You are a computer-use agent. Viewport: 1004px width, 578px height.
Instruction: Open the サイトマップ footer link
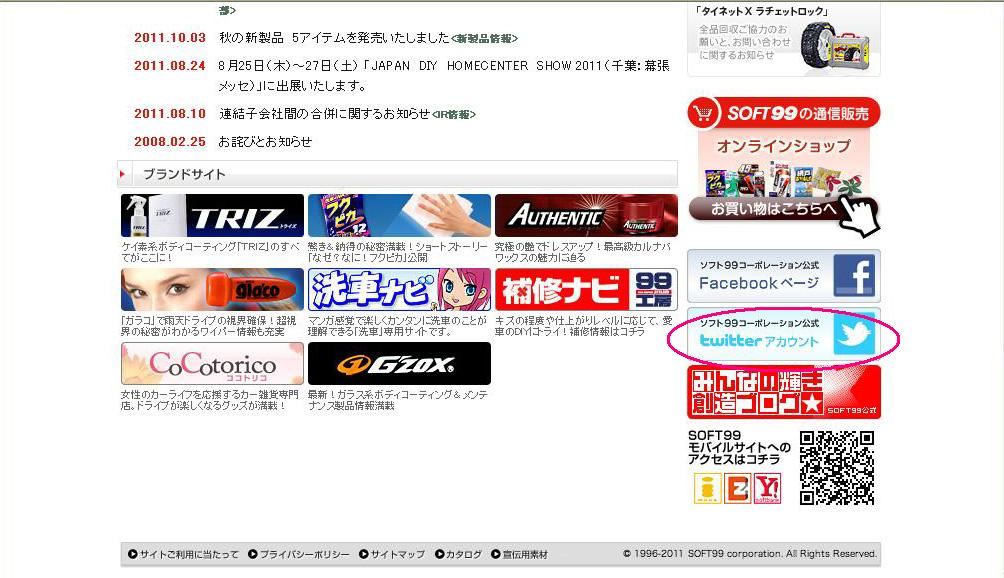392,554
